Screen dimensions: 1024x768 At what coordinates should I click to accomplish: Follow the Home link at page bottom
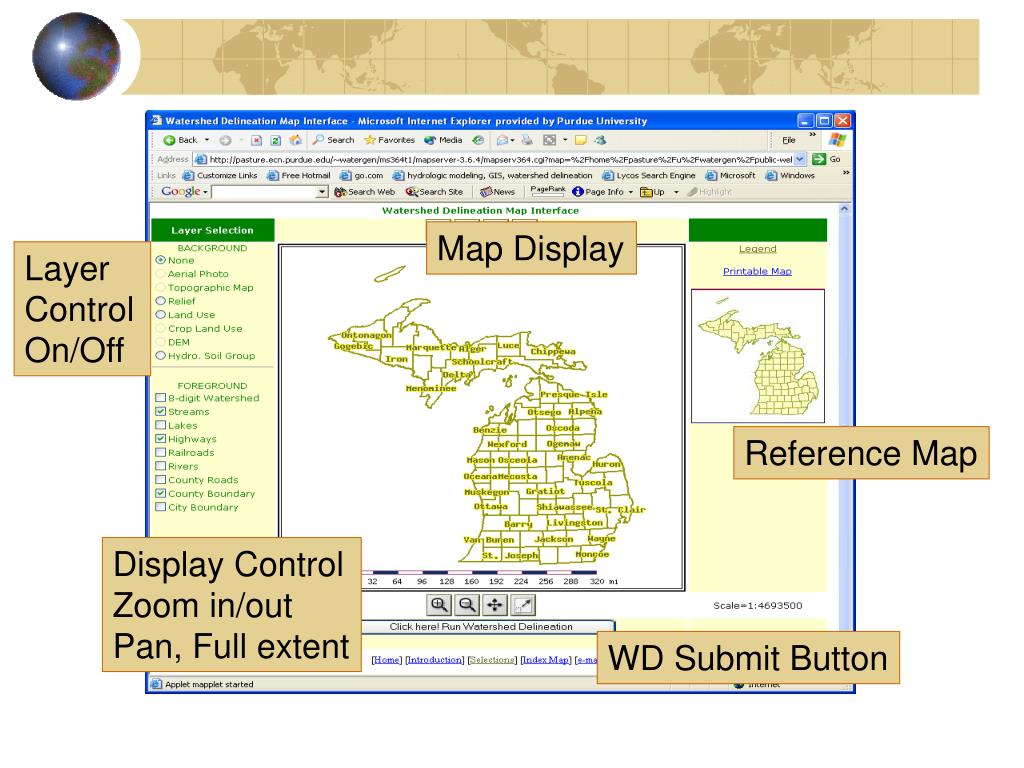[386, 660]
